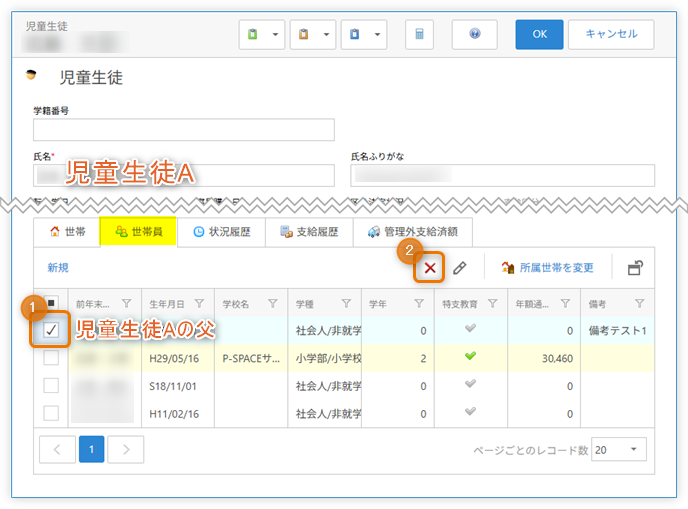Click the 30,460 amount cell
Screen dimensions: 688x509
tap(544, 358)
